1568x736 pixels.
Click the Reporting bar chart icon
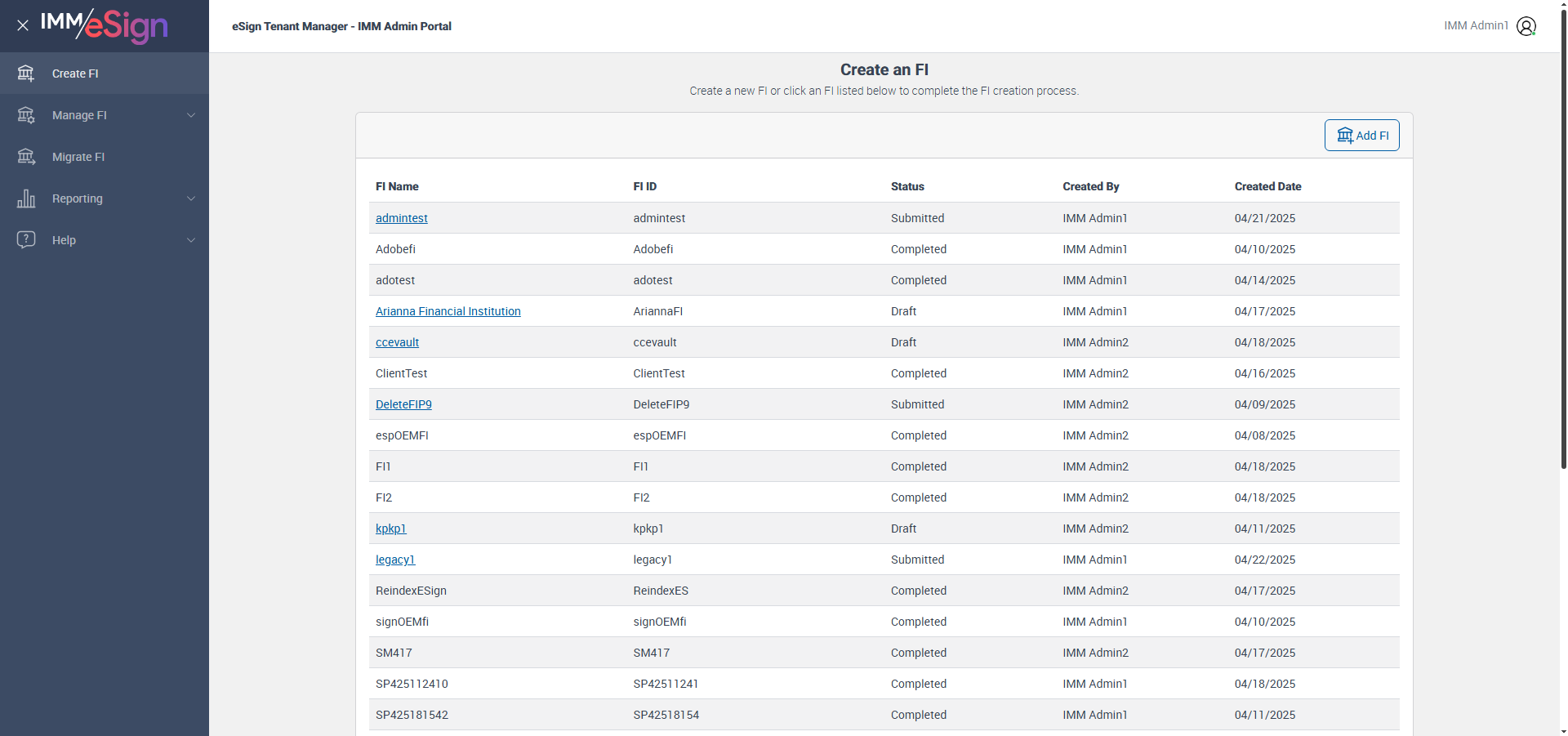pyautogui.click(x=26, y=198)
